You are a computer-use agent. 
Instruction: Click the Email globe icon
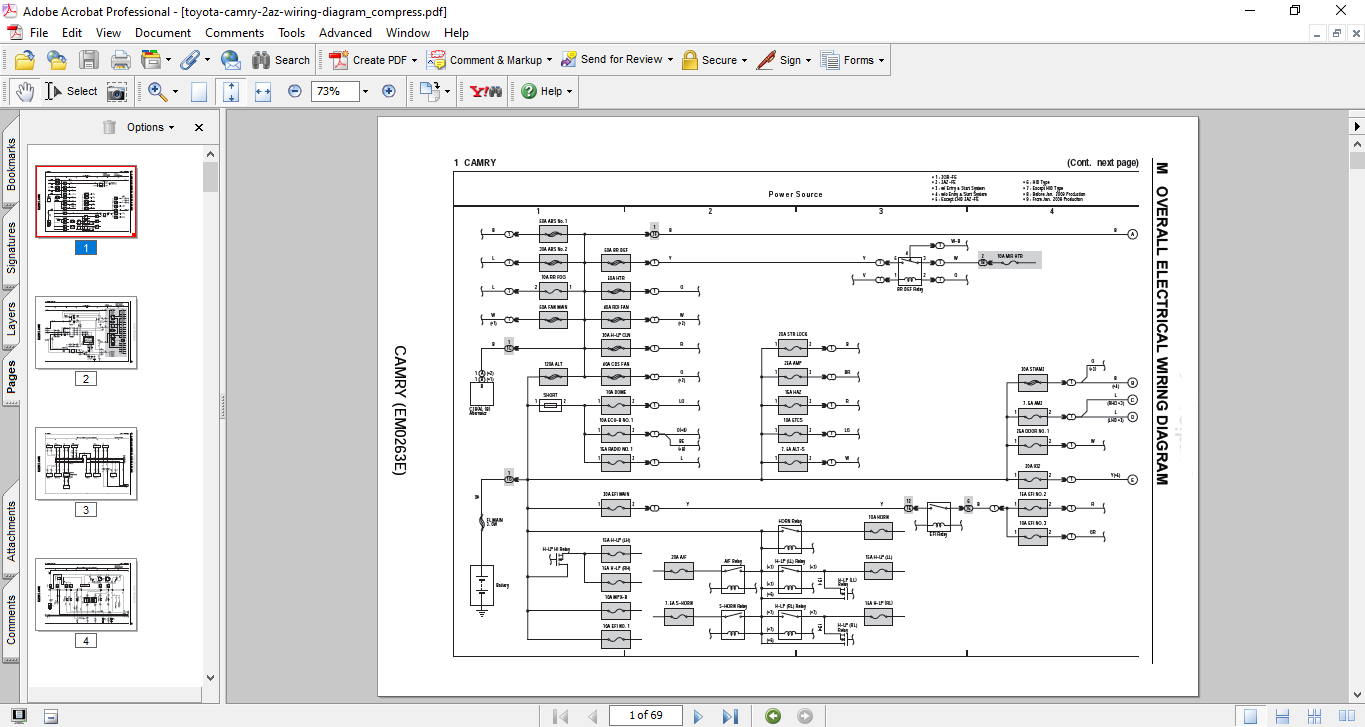pos(231,60)
